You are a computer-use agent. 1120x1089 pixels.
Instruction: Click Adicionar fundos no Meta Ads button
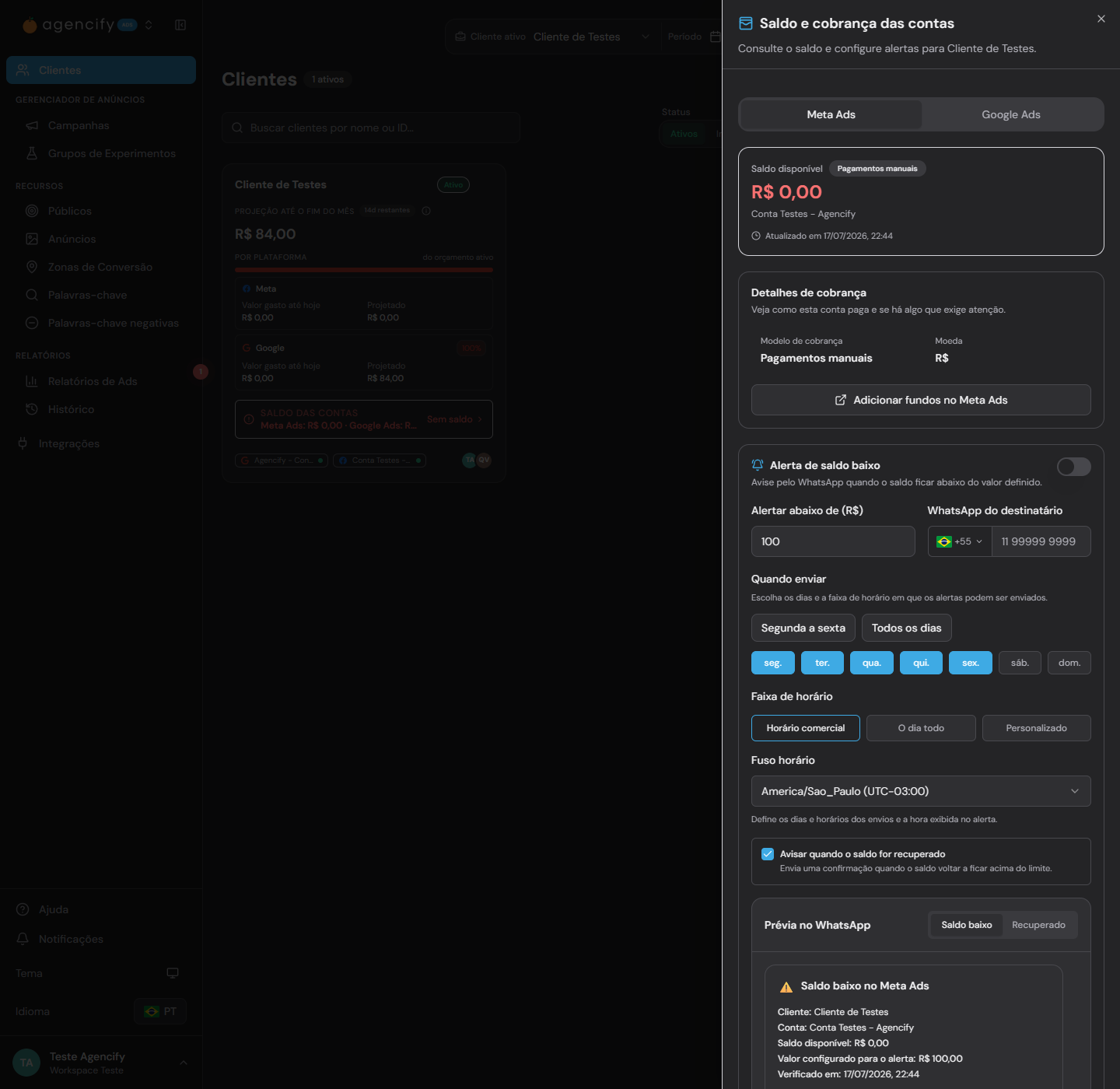pyautogui.click(x=921, y=400)
